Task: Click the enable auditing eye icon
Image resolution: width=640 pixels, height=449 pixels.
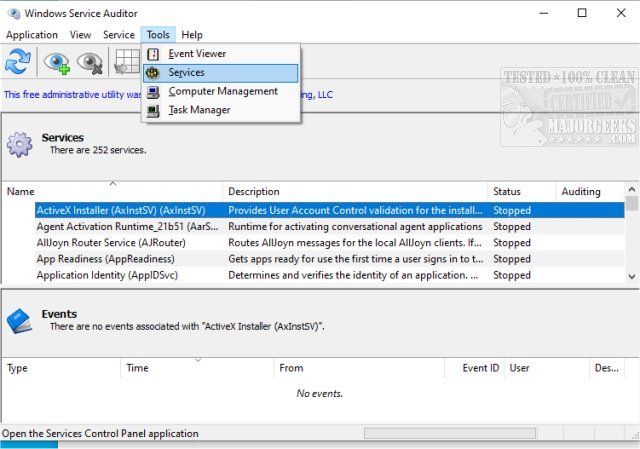Action: click(x=56, y=62)
